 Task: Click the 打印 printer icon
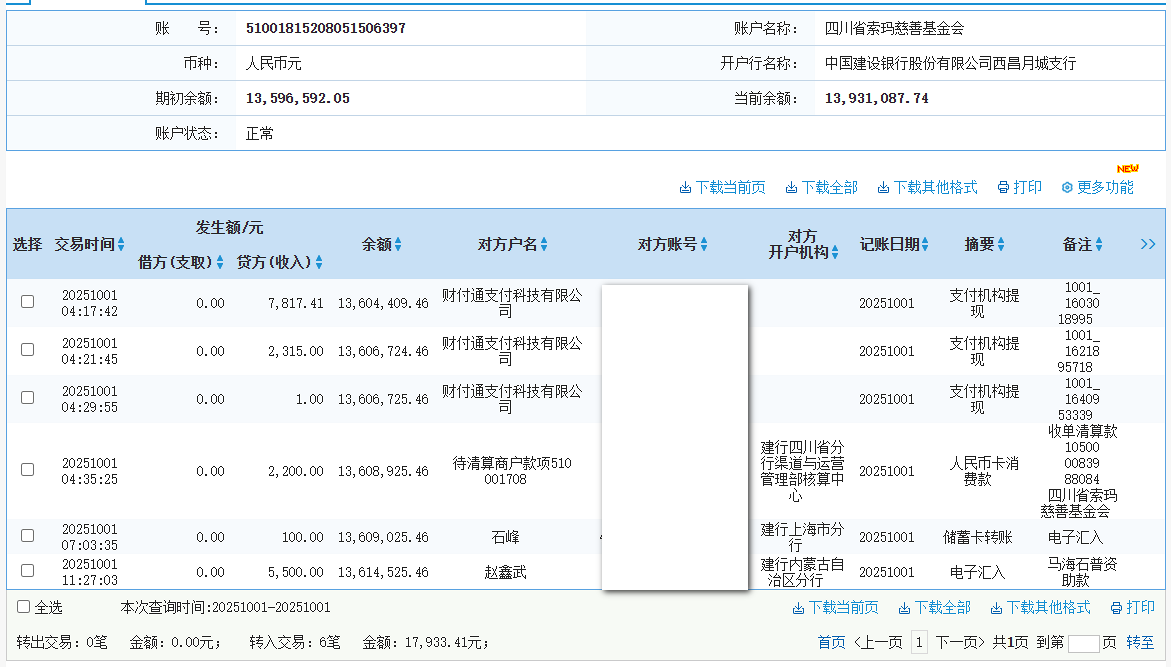pyautogui.click(x=1001, y=186)
